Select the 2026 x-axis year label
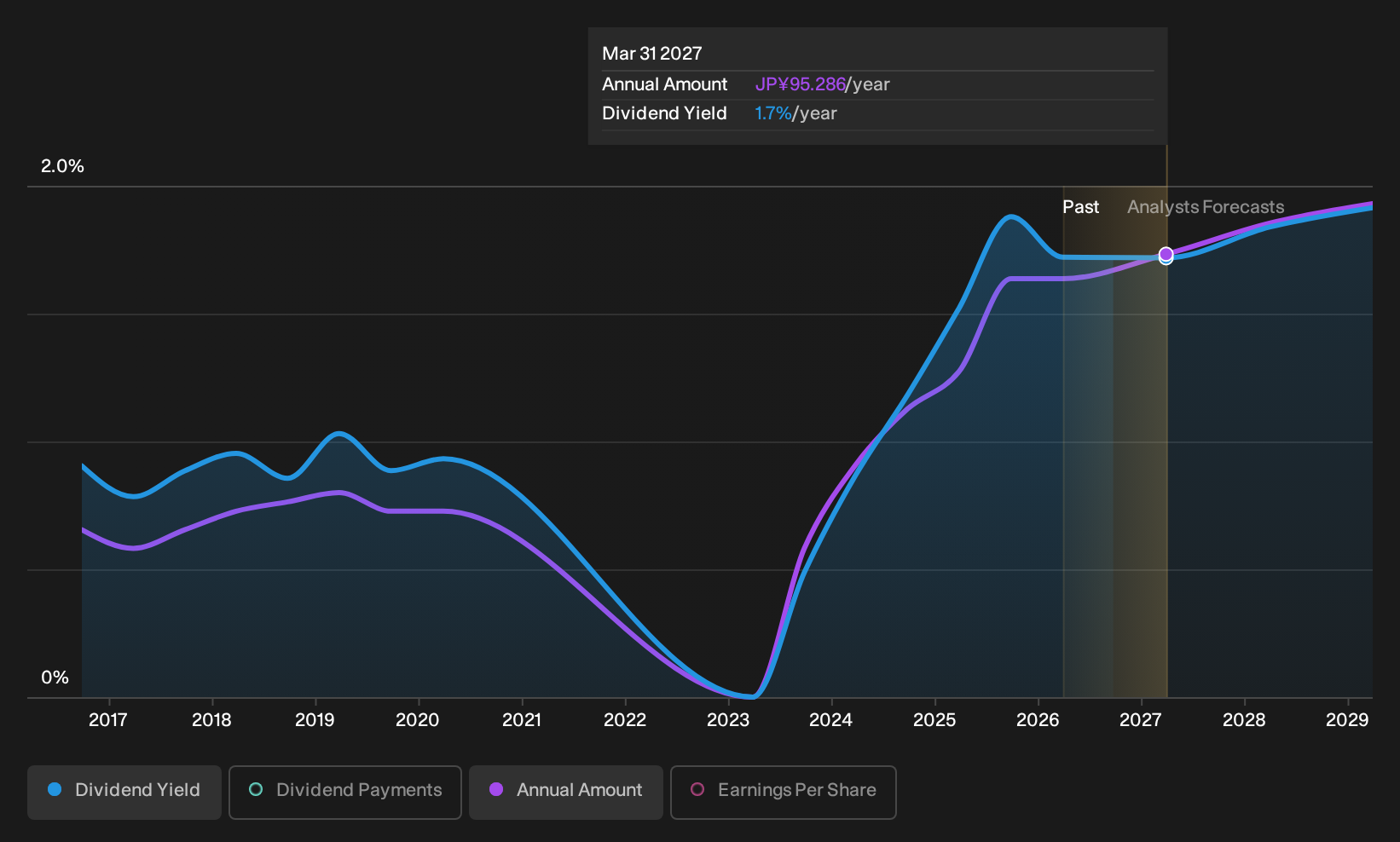Image resolution: width=1400 pixels, height=842 pixels. [1038, 720]
